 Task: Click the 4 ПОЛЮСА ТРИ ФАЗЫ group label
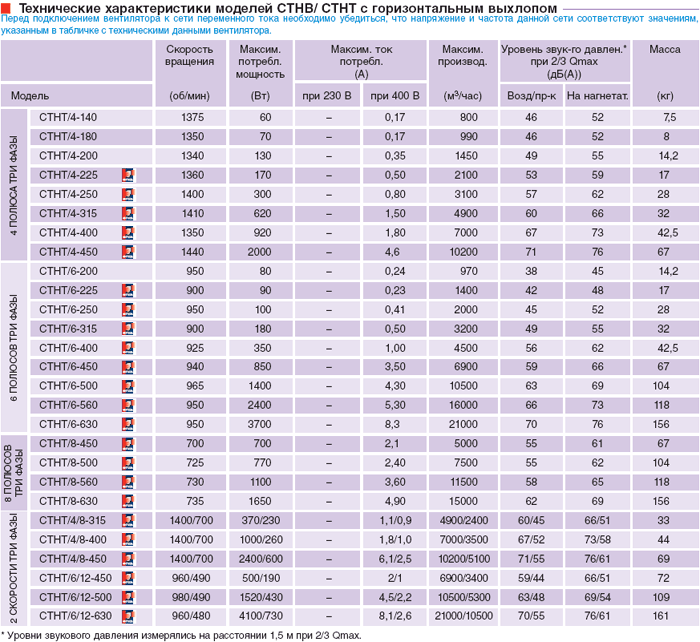point(14,184)
